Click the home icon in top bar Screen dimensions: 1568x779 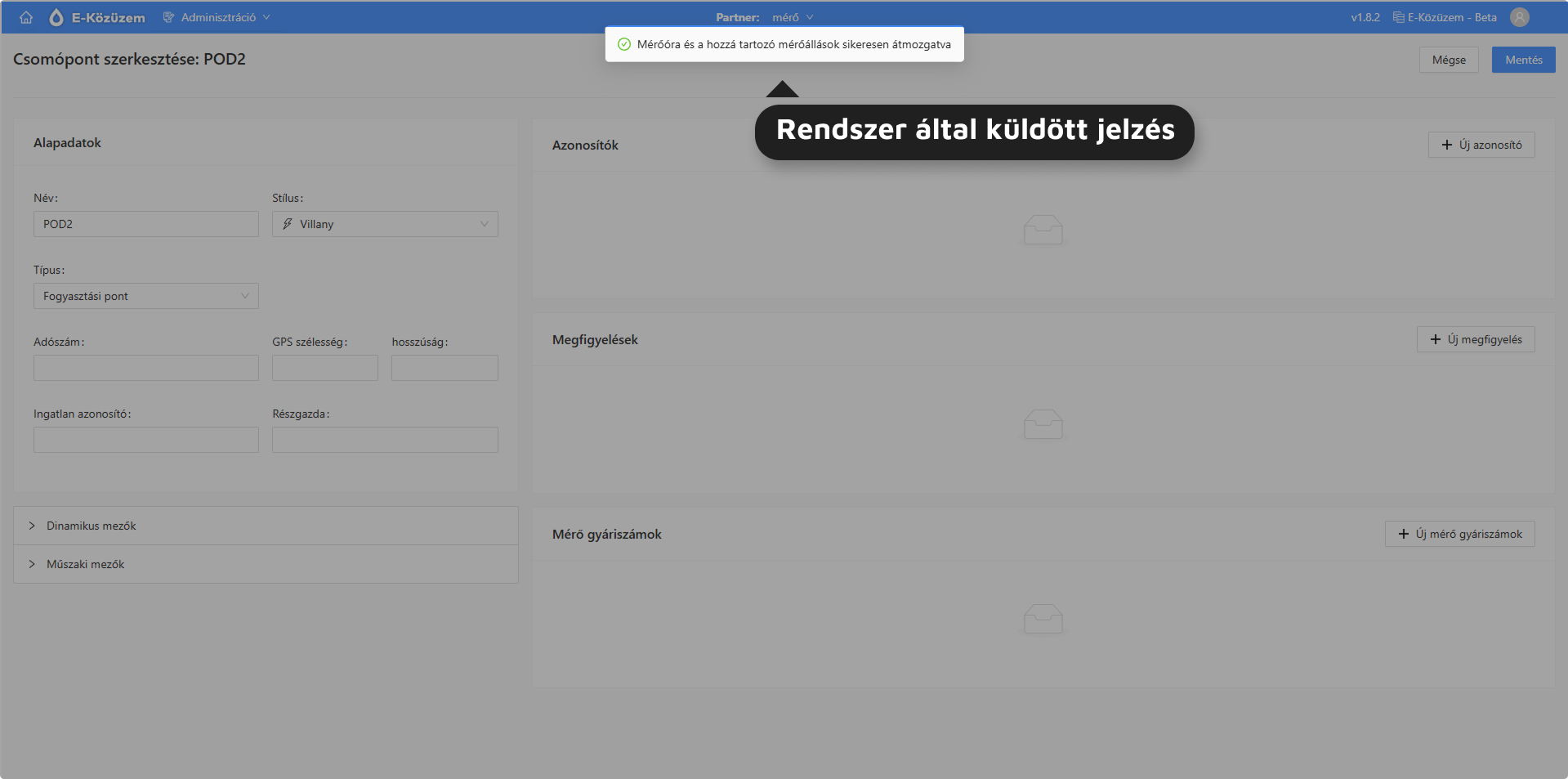coord(26,17)
